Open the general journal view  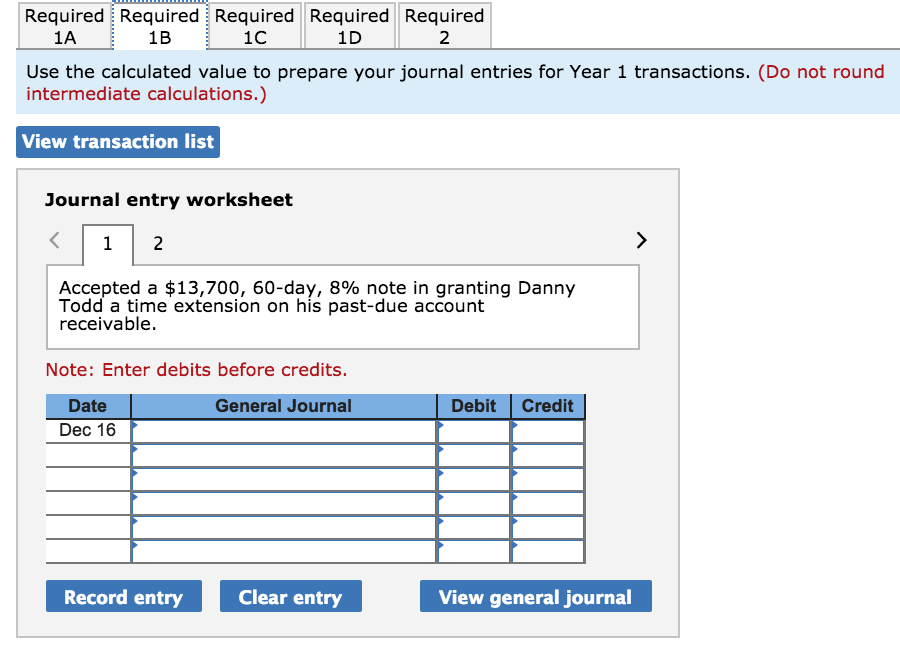click(535, 596)
